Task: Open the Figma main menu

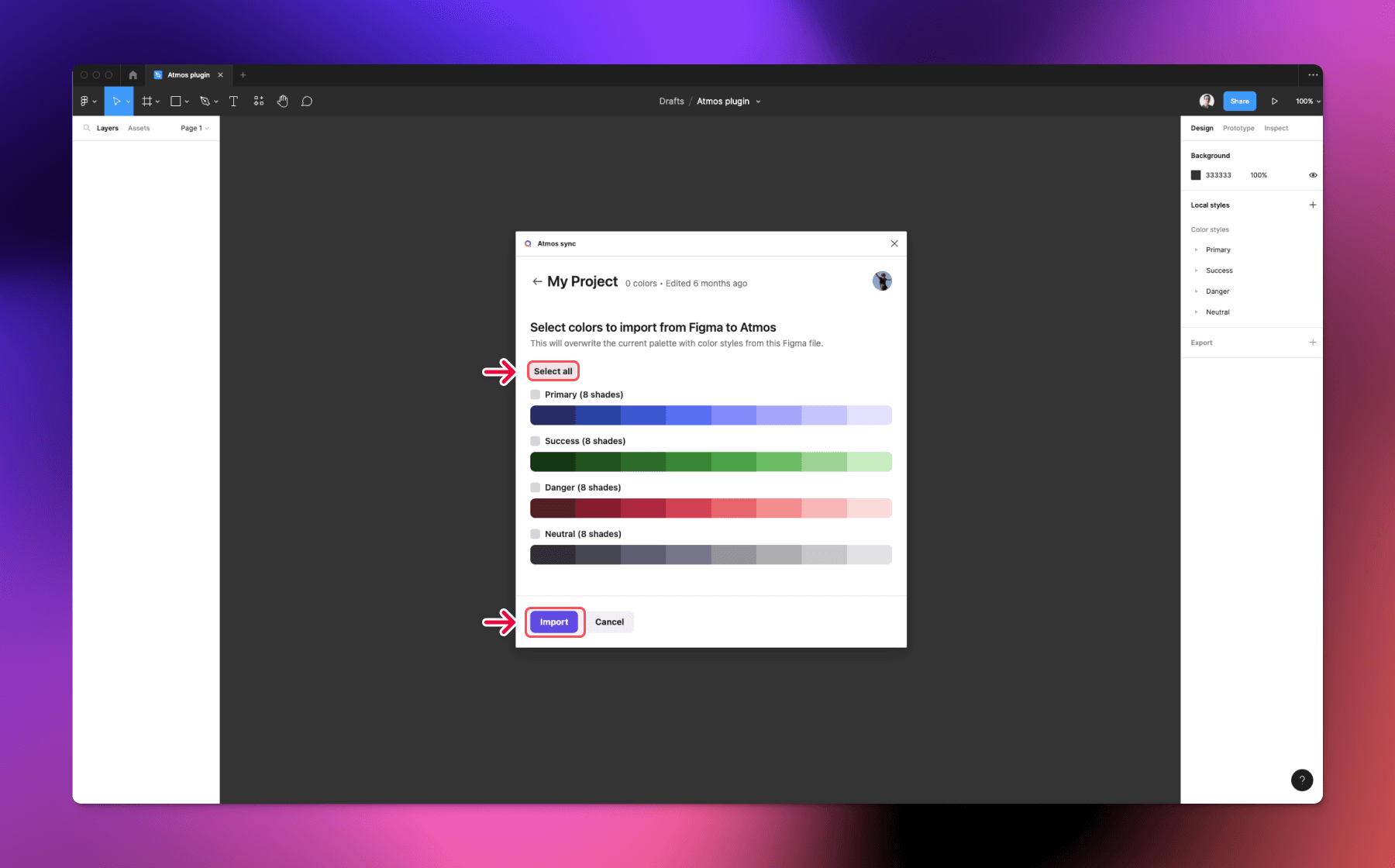Action: click(x=87, y=101)
